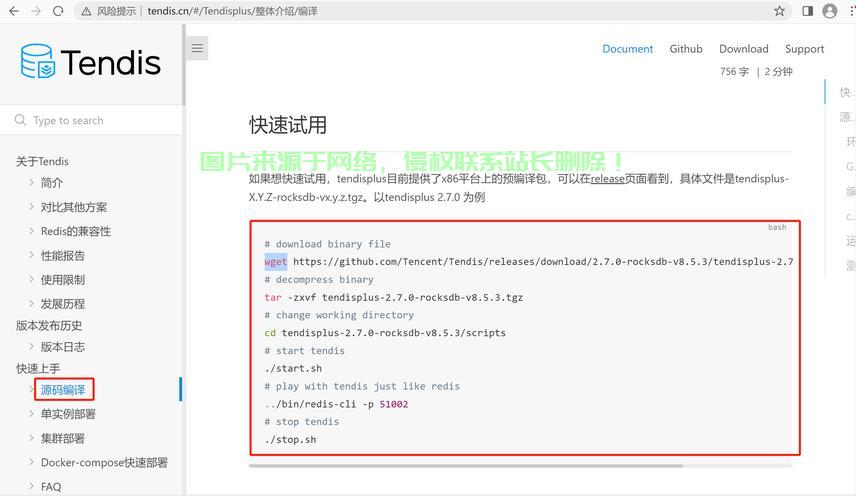Expand the chevron beside 发展历程
The width and height of the screenshot is (856, 500).
coord(31,303)
